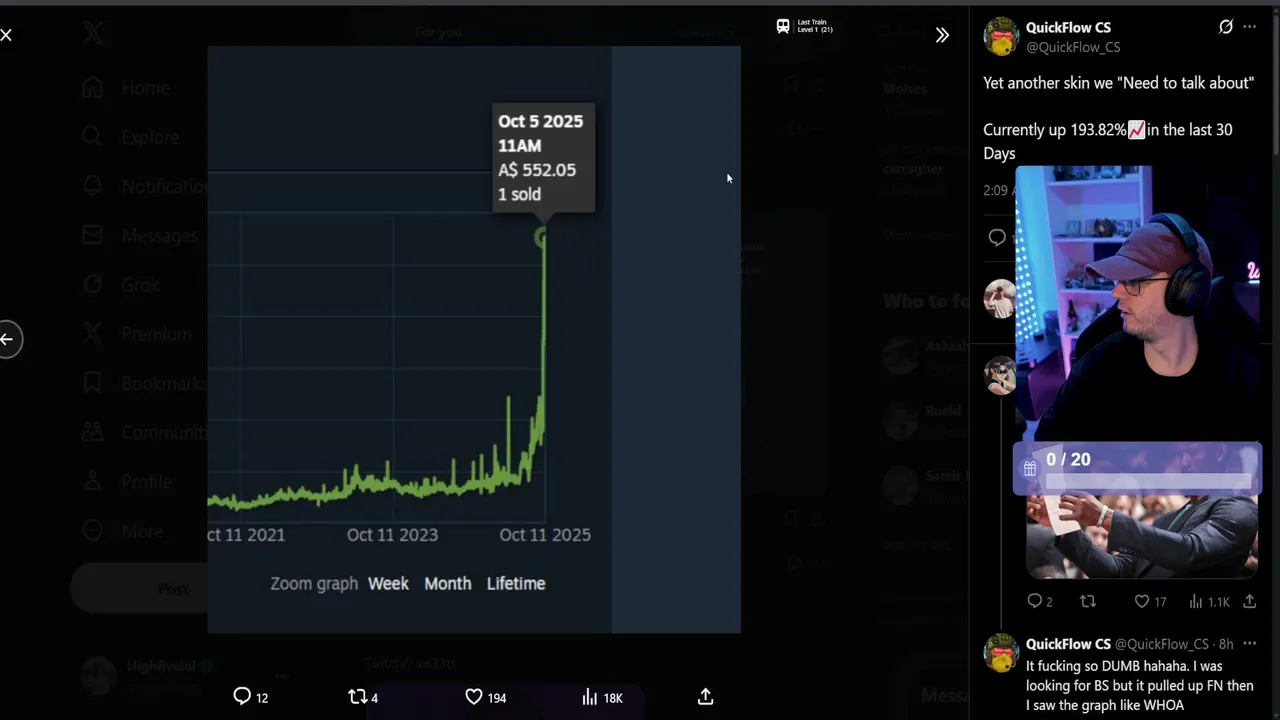Image resolution: width=1280 pixels, height=720 pixels.
Task: View analytics with the 18K bars icon
Action: [602, 697]
